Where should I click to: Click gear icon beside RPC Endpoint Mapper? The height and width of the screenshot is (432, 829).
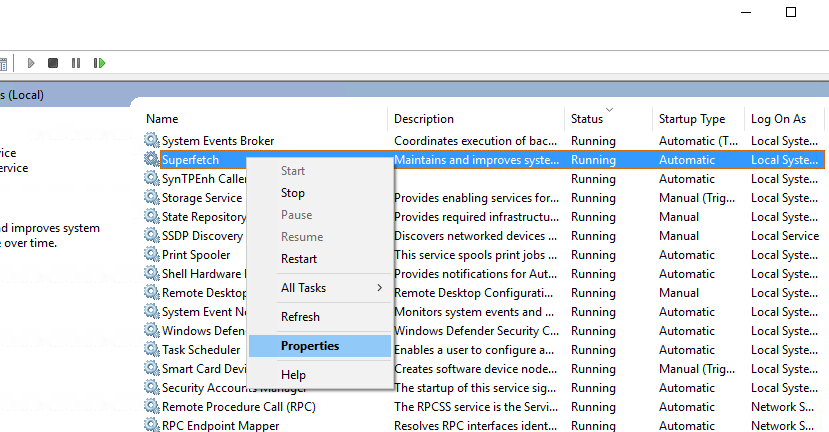(152, 425)
